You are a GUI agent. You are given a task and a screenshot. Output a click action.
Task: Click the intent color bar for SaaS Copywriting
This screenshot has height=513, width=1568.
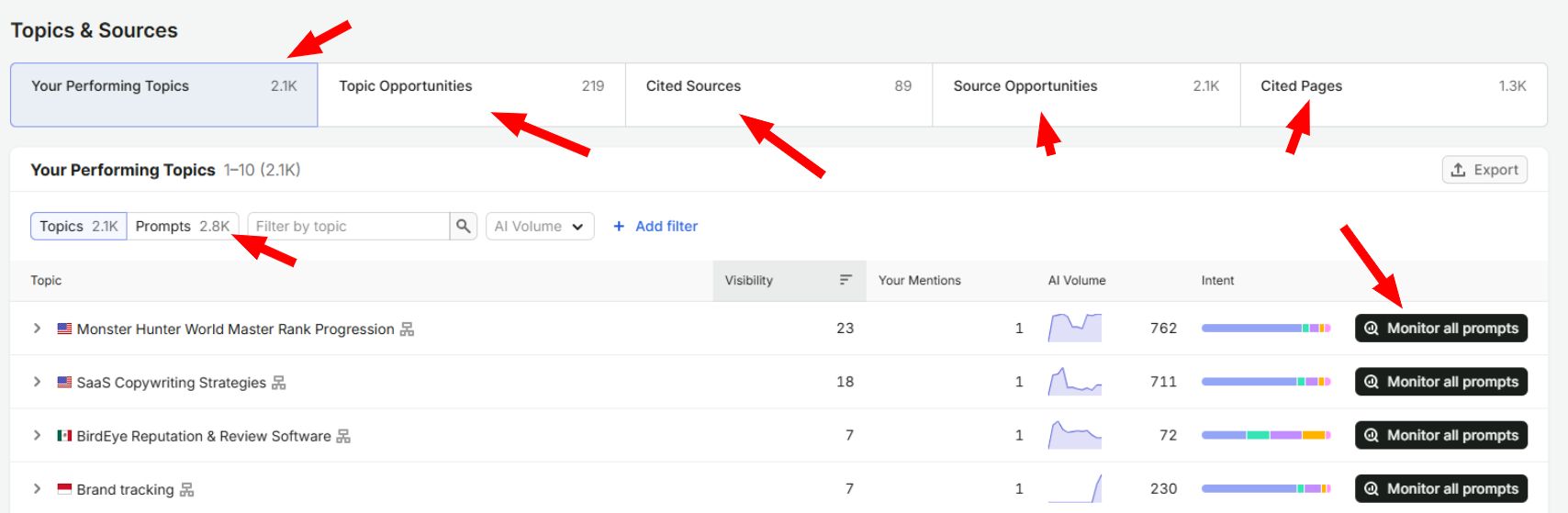(1266, 382)
